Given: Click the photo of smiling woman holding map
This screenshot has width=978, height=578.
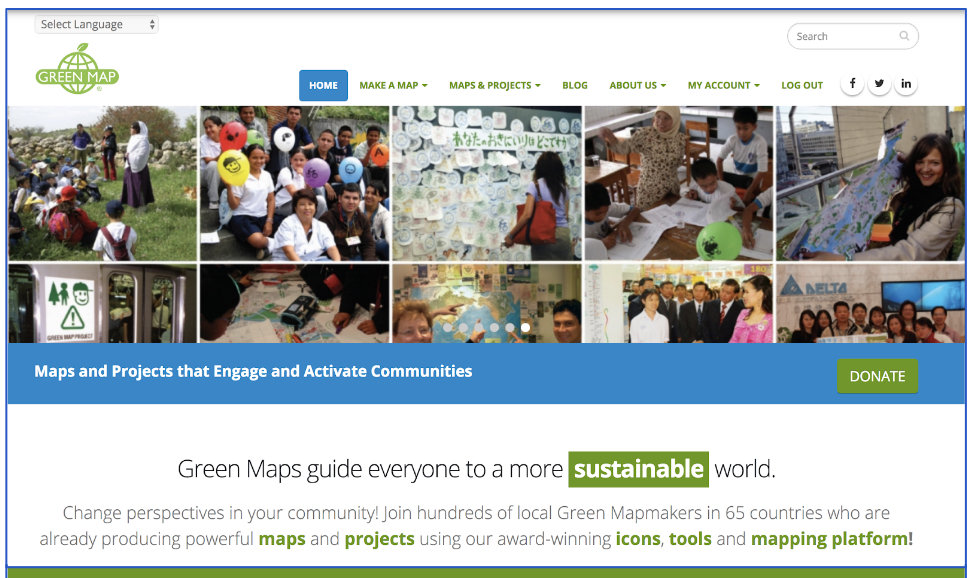Looking at the screenshot, I should tap(871, 183).
